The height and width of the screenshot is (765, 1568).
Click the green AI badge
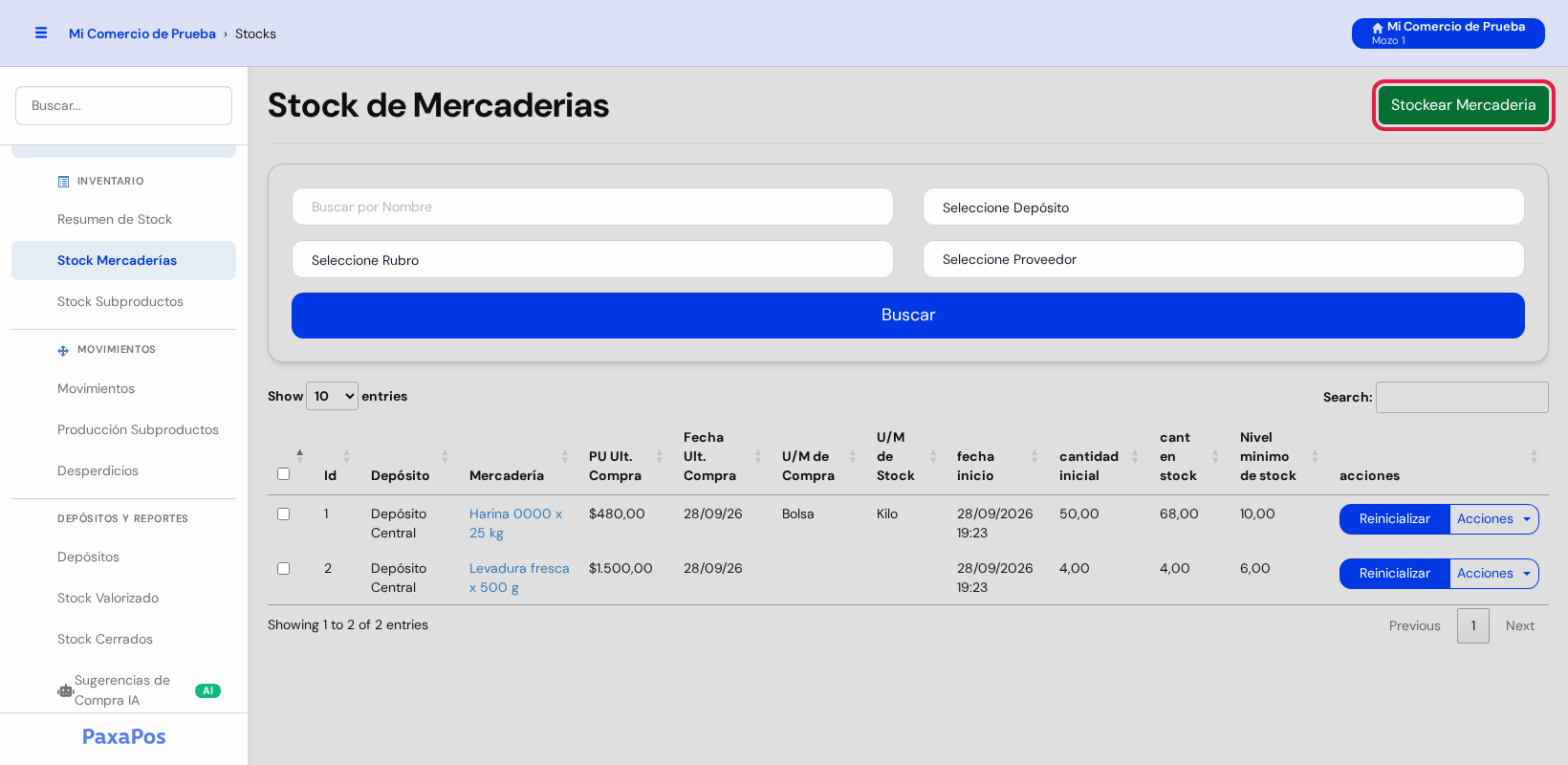click(x=207, y=690)
